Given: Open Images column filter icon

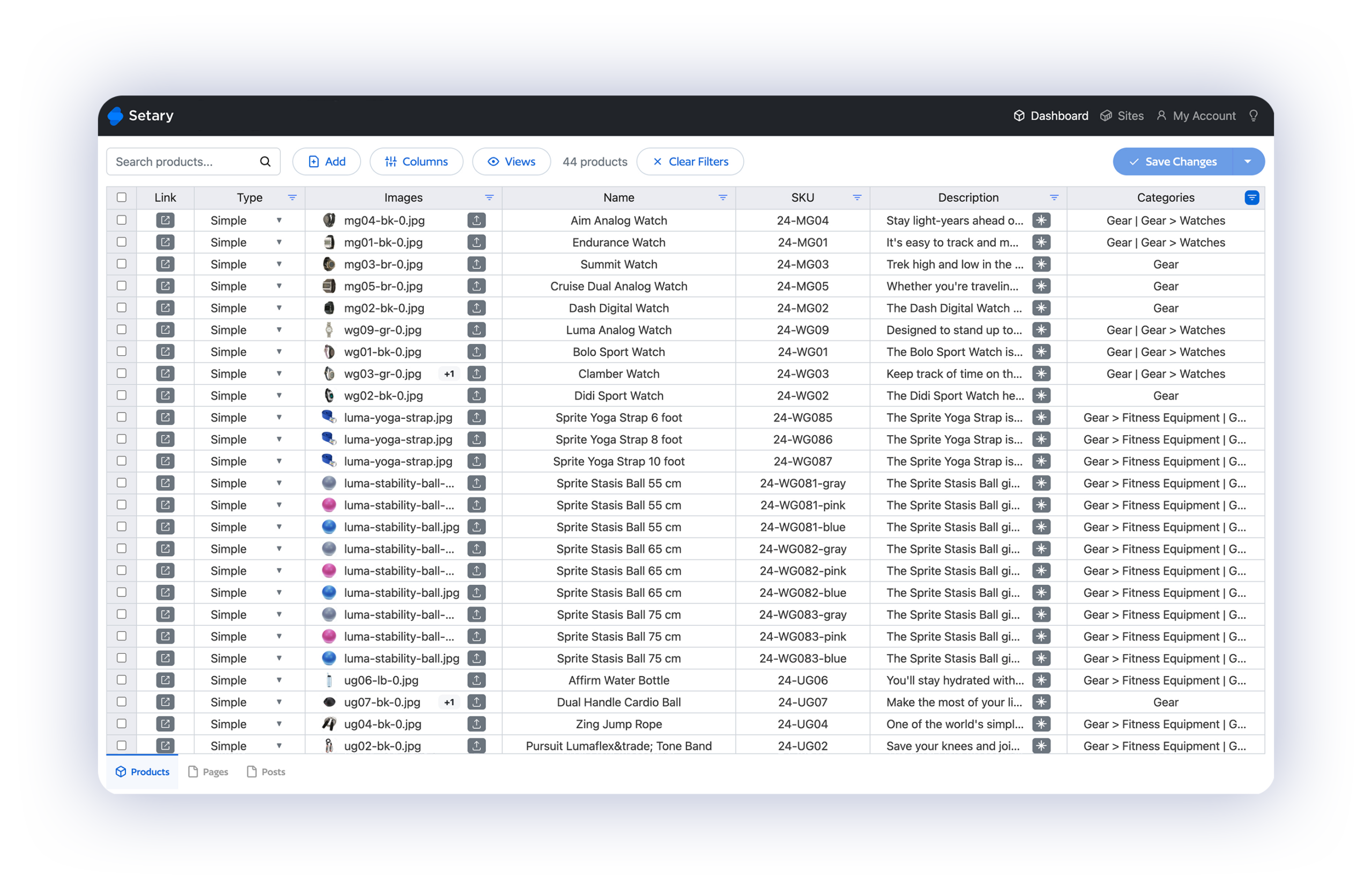Looking at the screenshot, I should (489, 198).
